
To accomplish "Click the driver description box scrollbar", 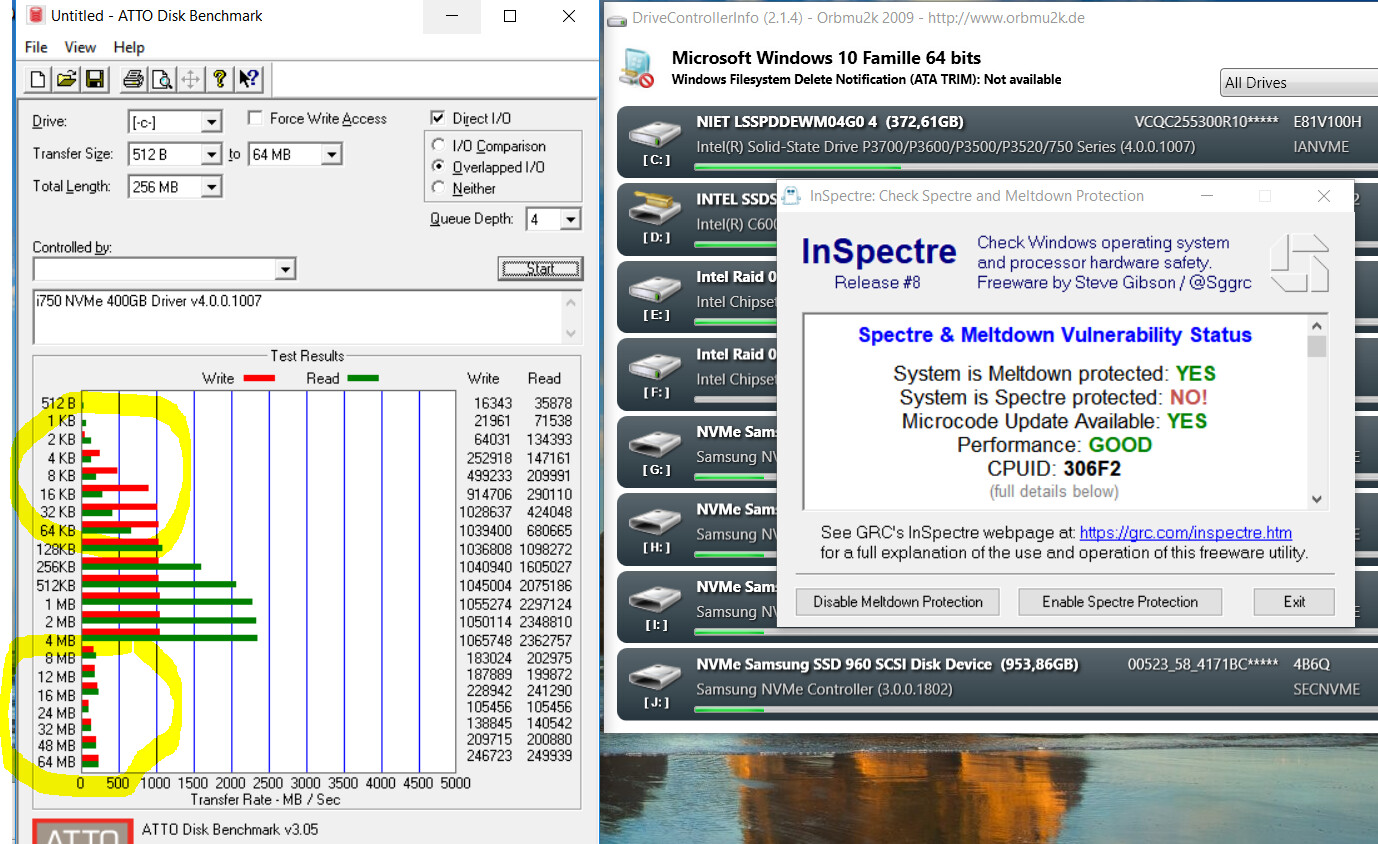I will click(572, 318).
